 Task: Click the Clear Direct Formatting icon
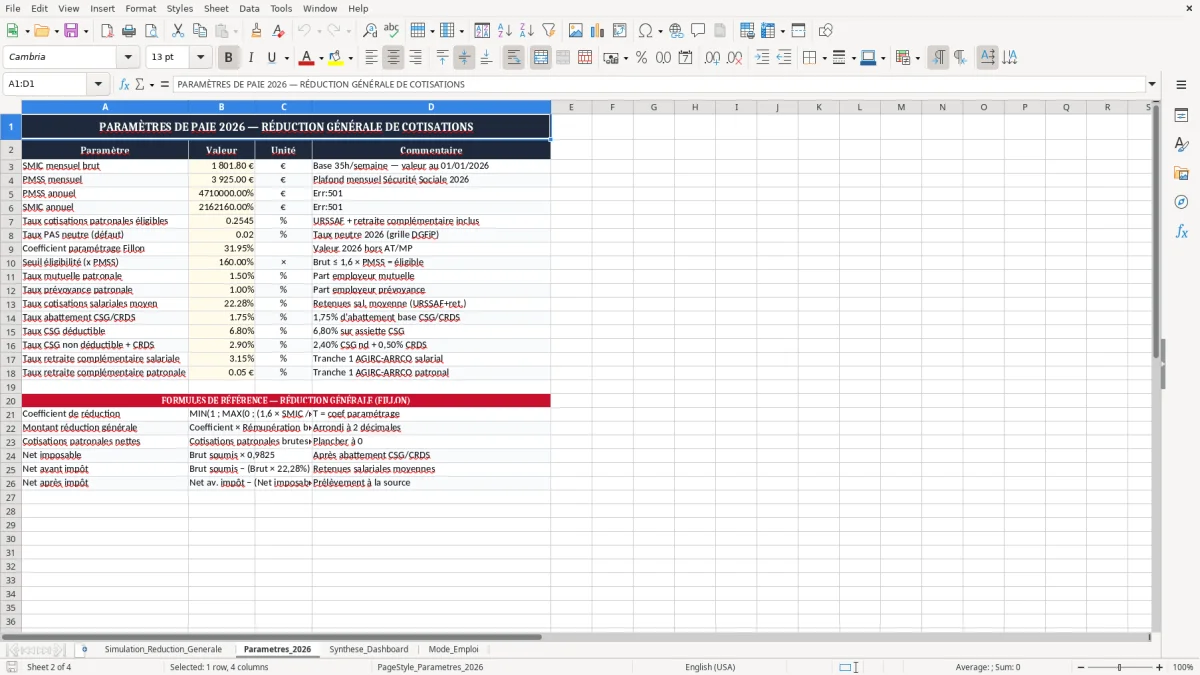click(x=277, y=31)
